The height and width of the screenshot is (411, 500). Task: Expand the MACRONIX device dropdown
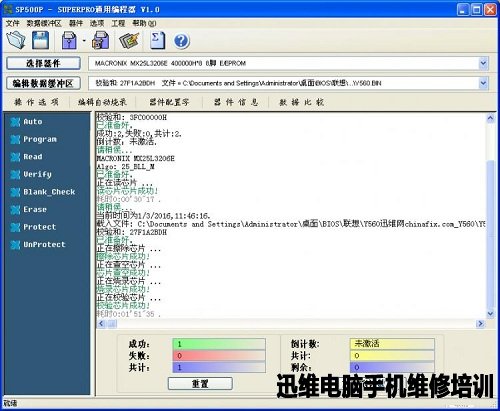(483, 63)
